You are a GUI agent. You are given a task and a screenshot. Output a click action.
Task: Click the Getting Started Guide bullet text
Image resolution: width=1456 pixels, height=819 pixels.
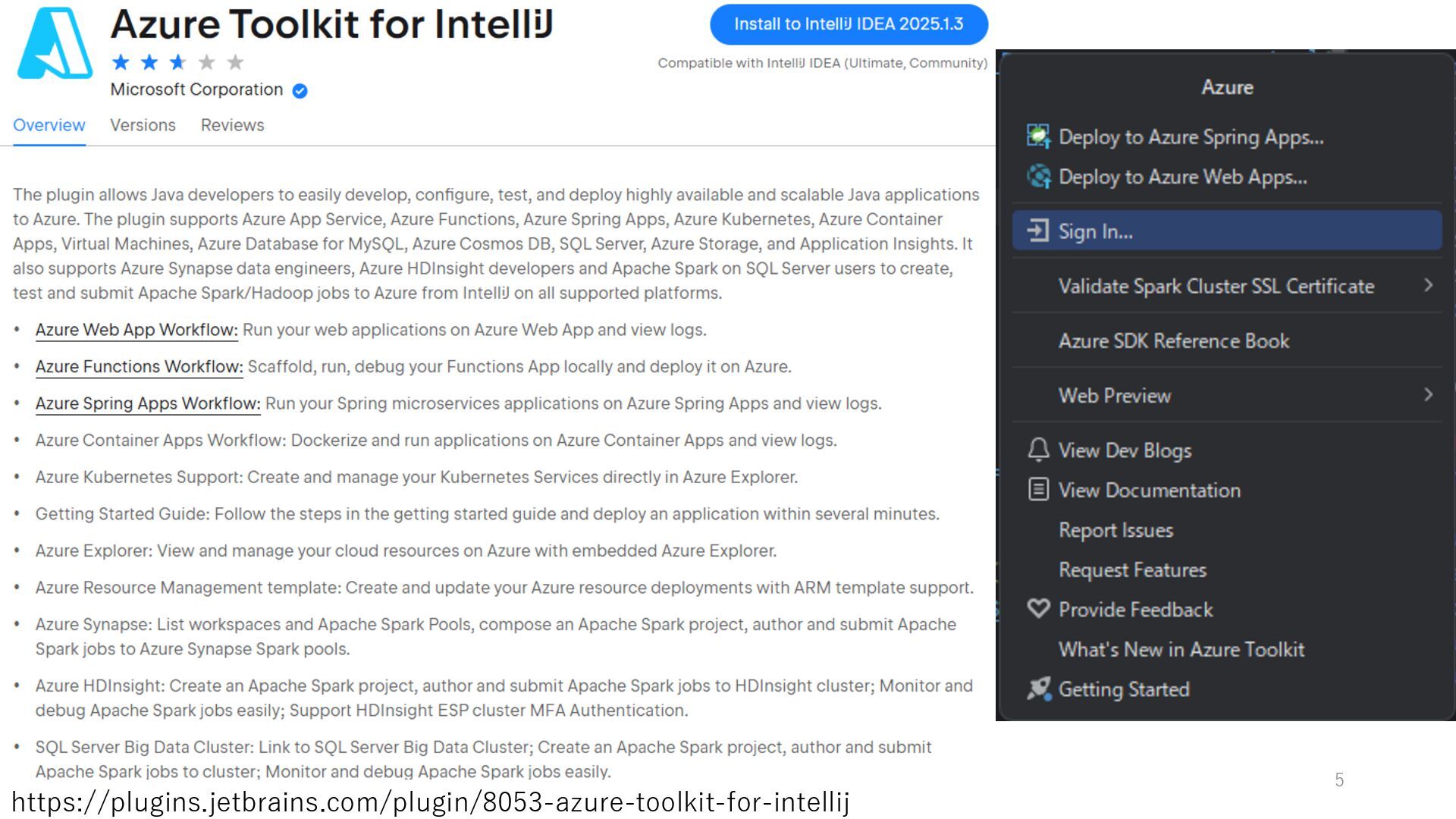[x=487, y=514]
